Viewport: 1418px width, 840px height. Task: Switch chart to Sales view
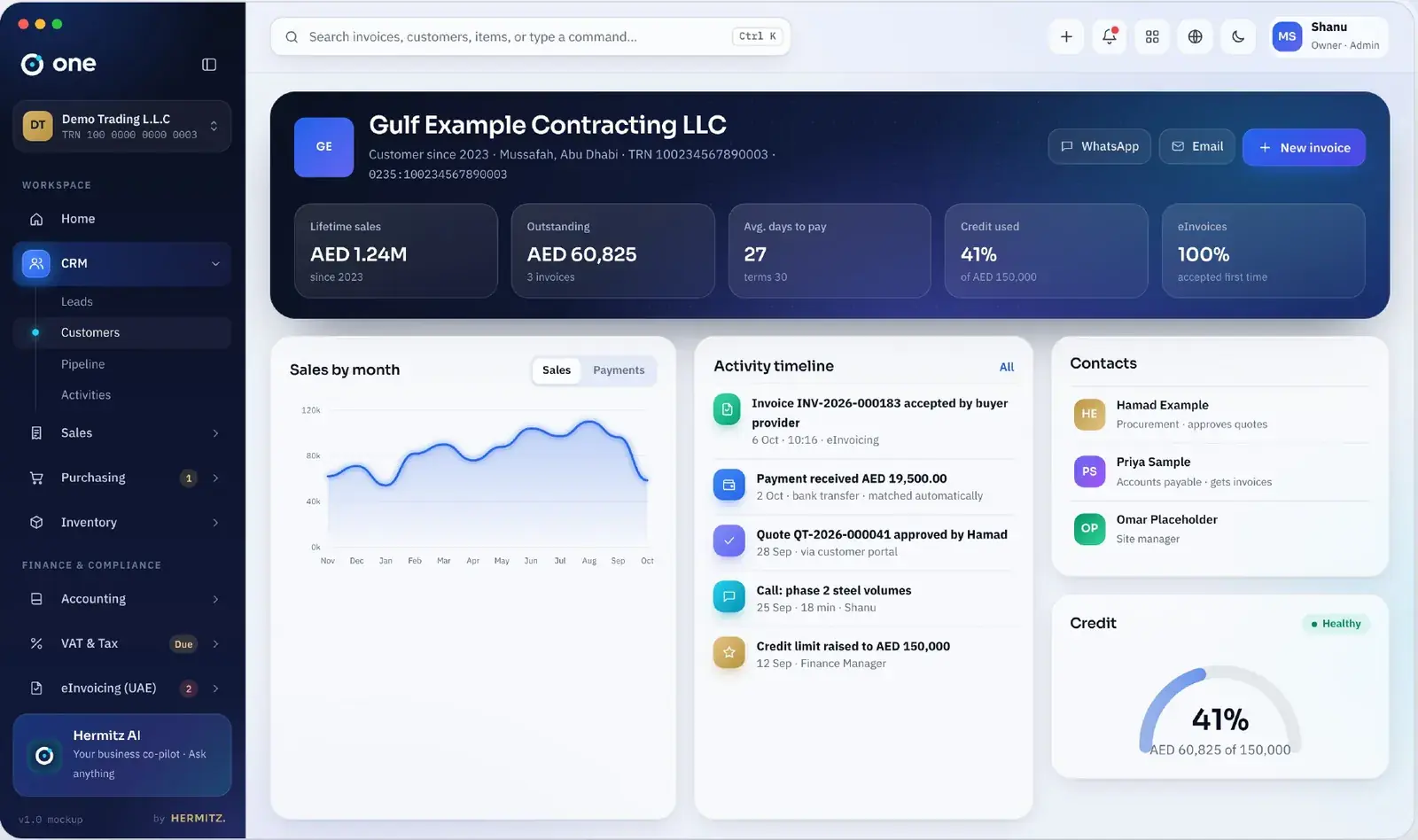point(557,370)
